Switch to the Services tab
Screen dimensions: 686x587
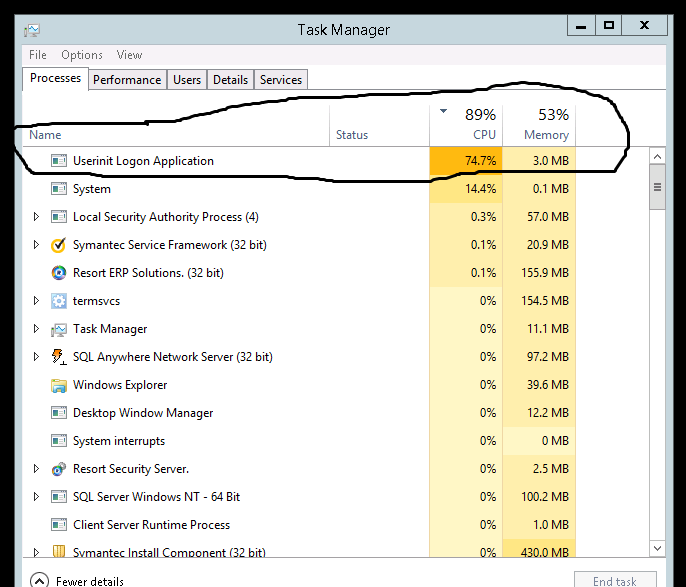(x=281, y=80)
